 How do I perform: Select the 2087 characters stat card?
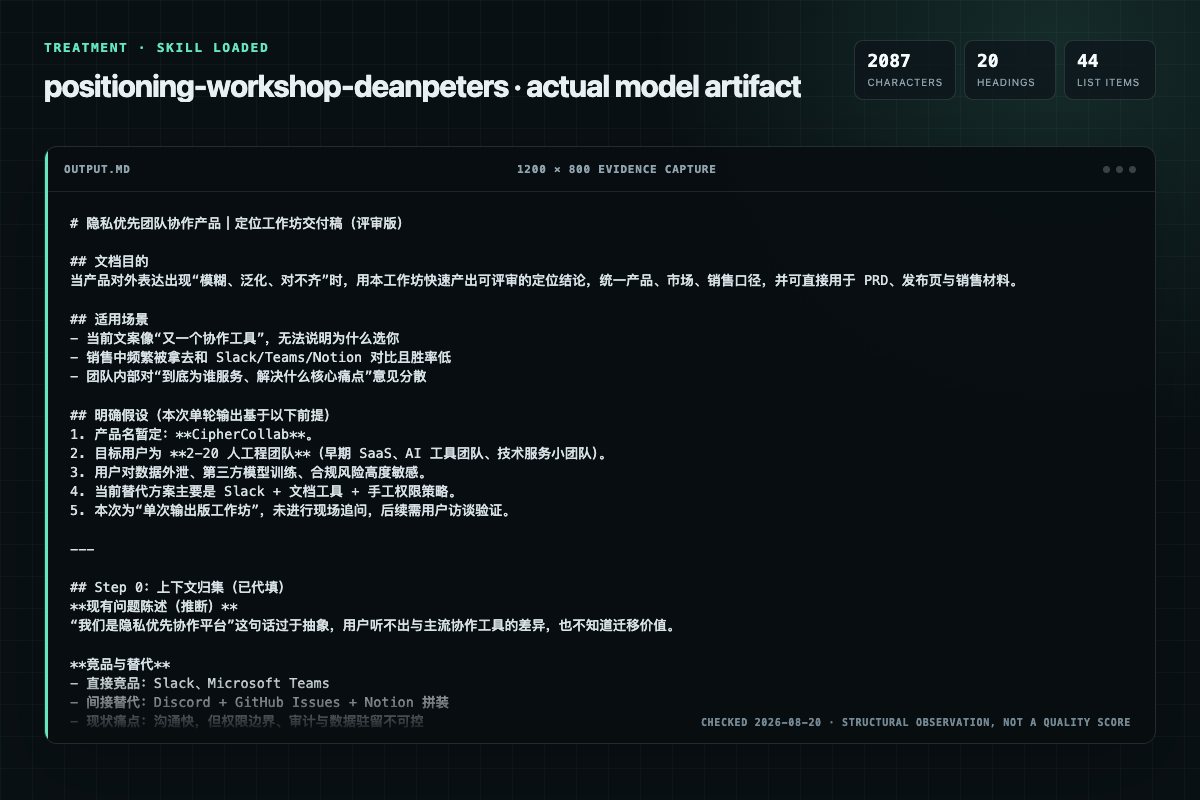pyautogui.click(x=905, y=70)
